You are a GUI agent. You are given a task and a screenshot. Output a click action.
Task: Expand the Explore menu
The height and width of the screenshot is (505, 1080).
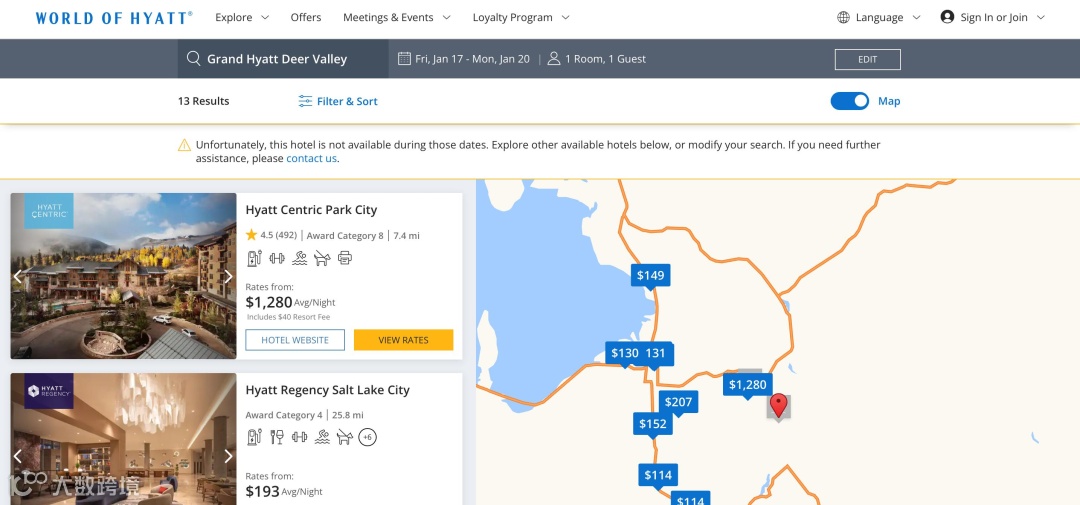[242, 17]
